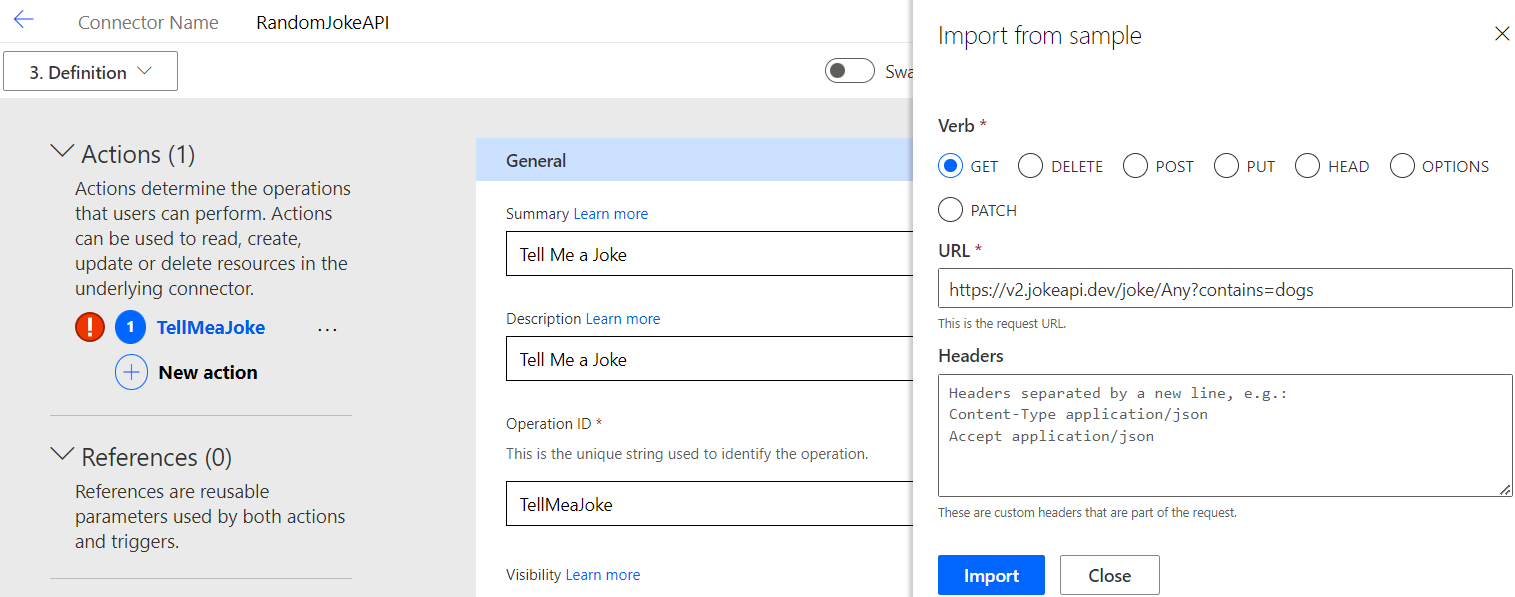
Task: Select the POST verb radio button
Action: pos(1135,166)
